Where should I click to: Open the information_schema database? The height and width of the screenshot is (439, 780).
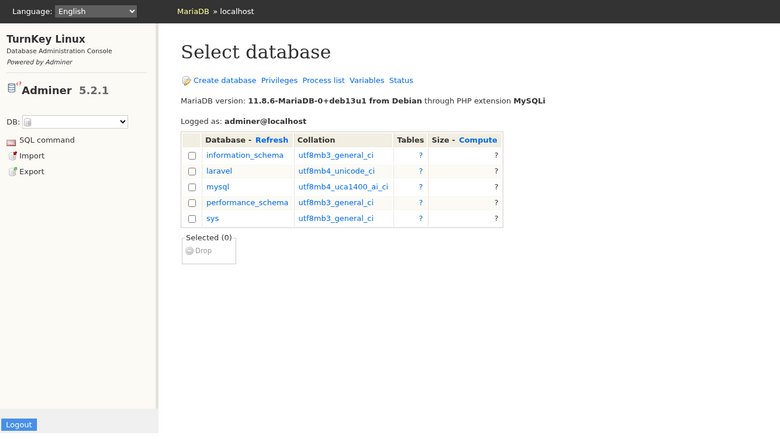[x=245, y=155]
